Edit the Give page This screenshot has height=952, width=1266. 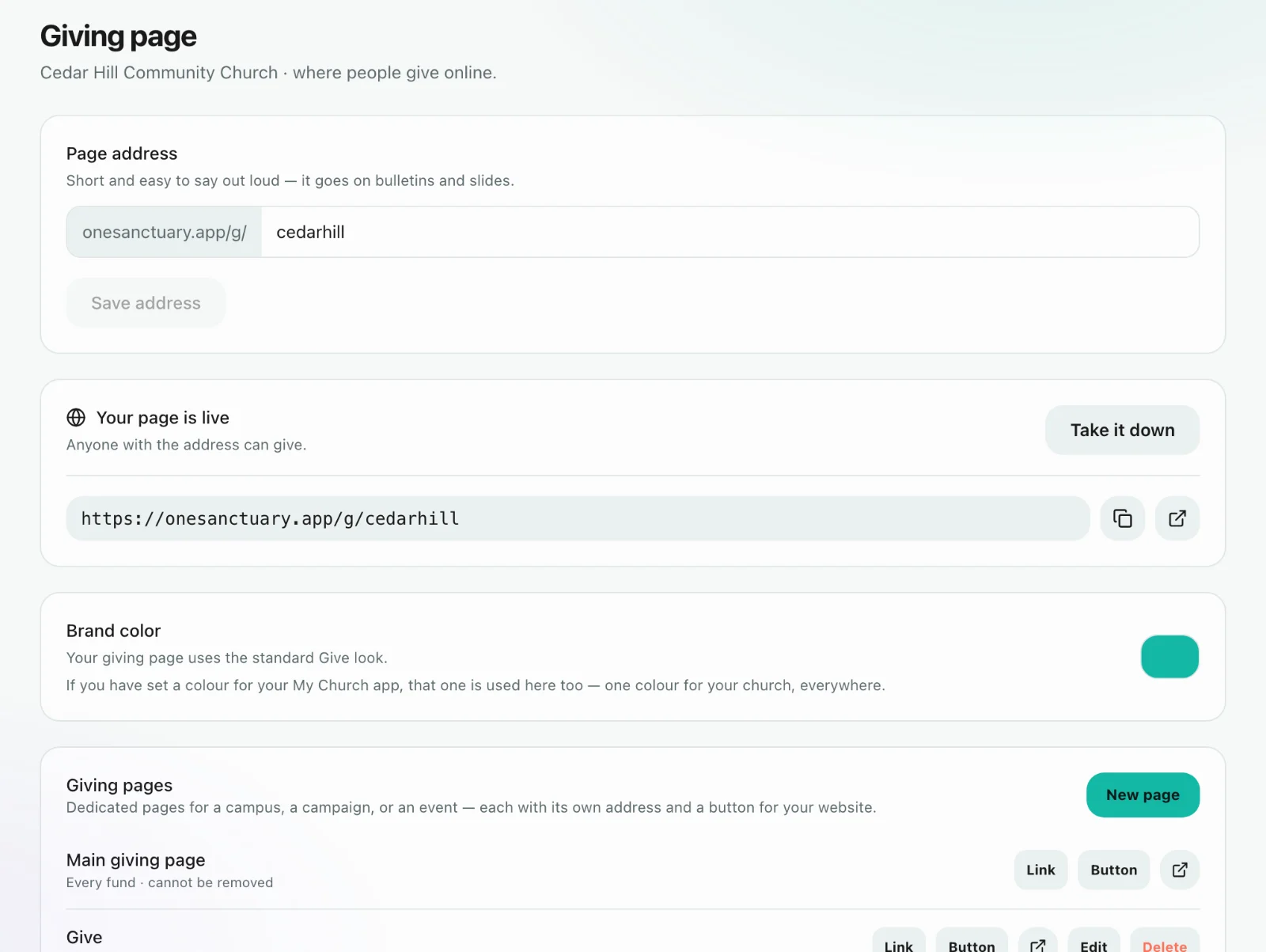pos(1094,942)
